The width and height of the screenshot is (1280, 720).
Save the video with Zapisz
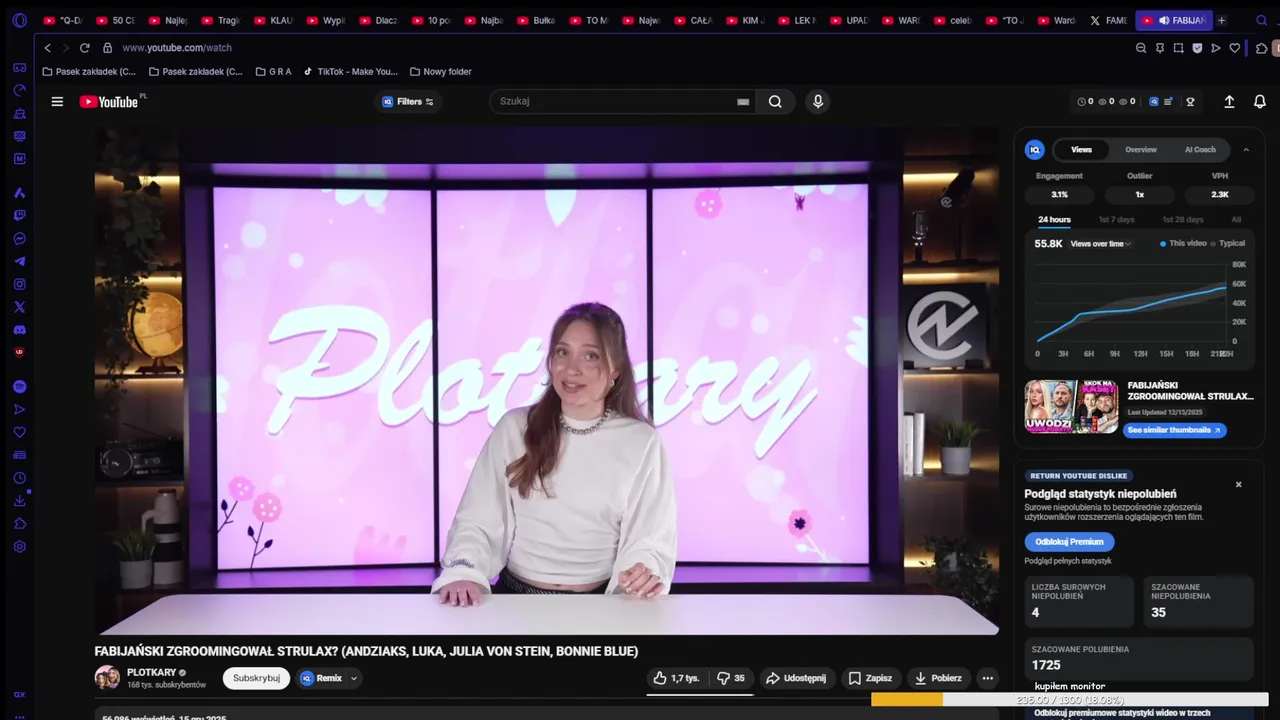tap(870, 678)
